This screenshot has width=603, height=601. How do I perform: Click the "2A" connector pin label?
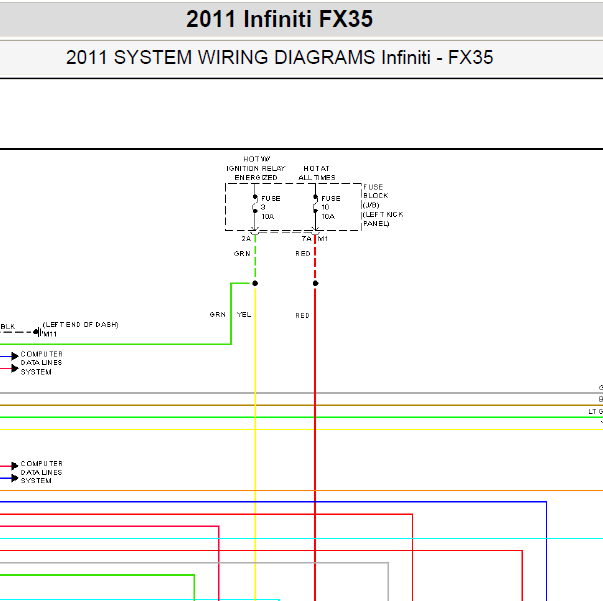[246, 239]
